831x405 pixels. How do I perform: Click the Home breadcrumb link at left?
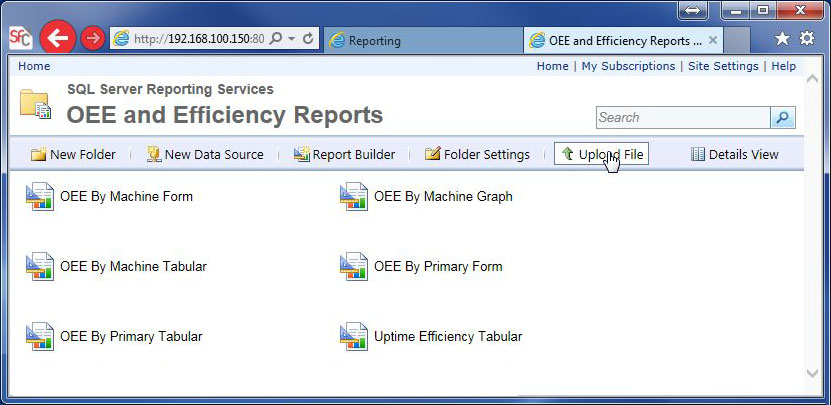coord(34,66)
